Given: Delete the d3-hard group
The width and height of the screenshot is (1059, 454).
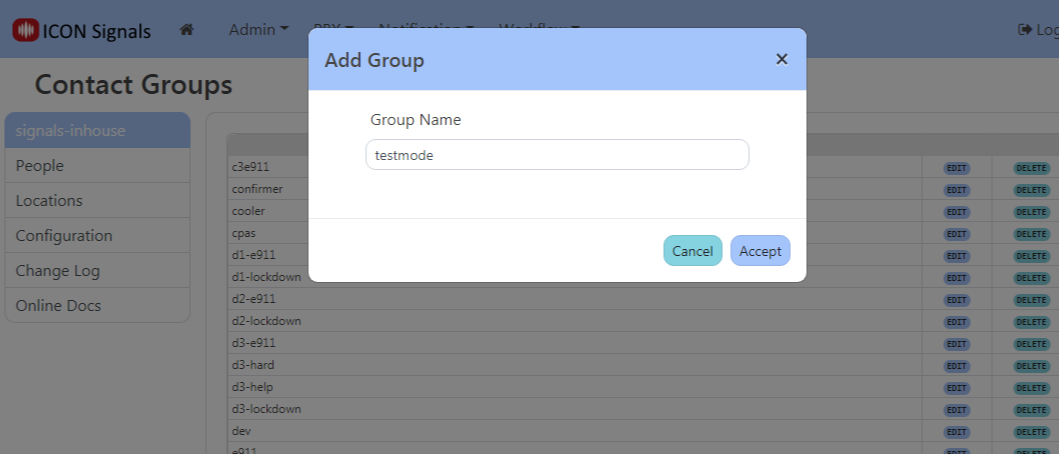Looking at the screenshot, I should click(x=1031, y=366).
